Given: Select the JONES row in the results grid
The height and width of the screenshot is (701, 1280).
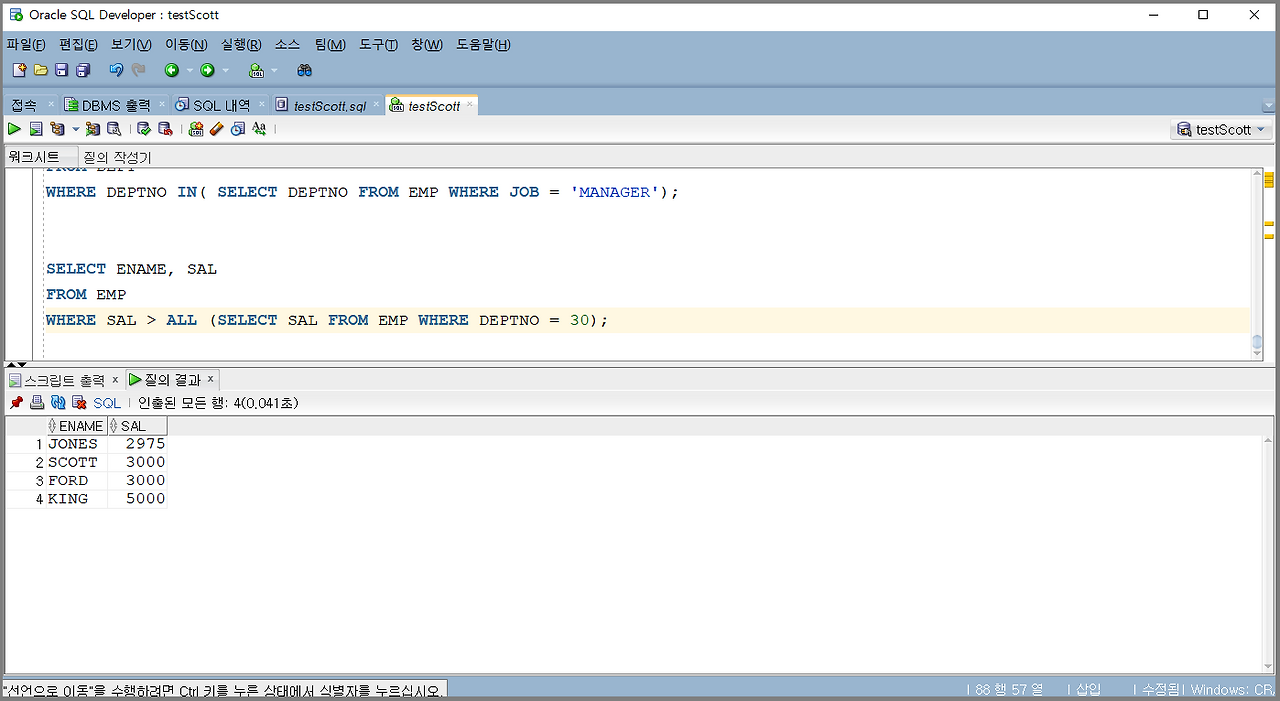Looking at the screenshot, I should coord(72,443).
